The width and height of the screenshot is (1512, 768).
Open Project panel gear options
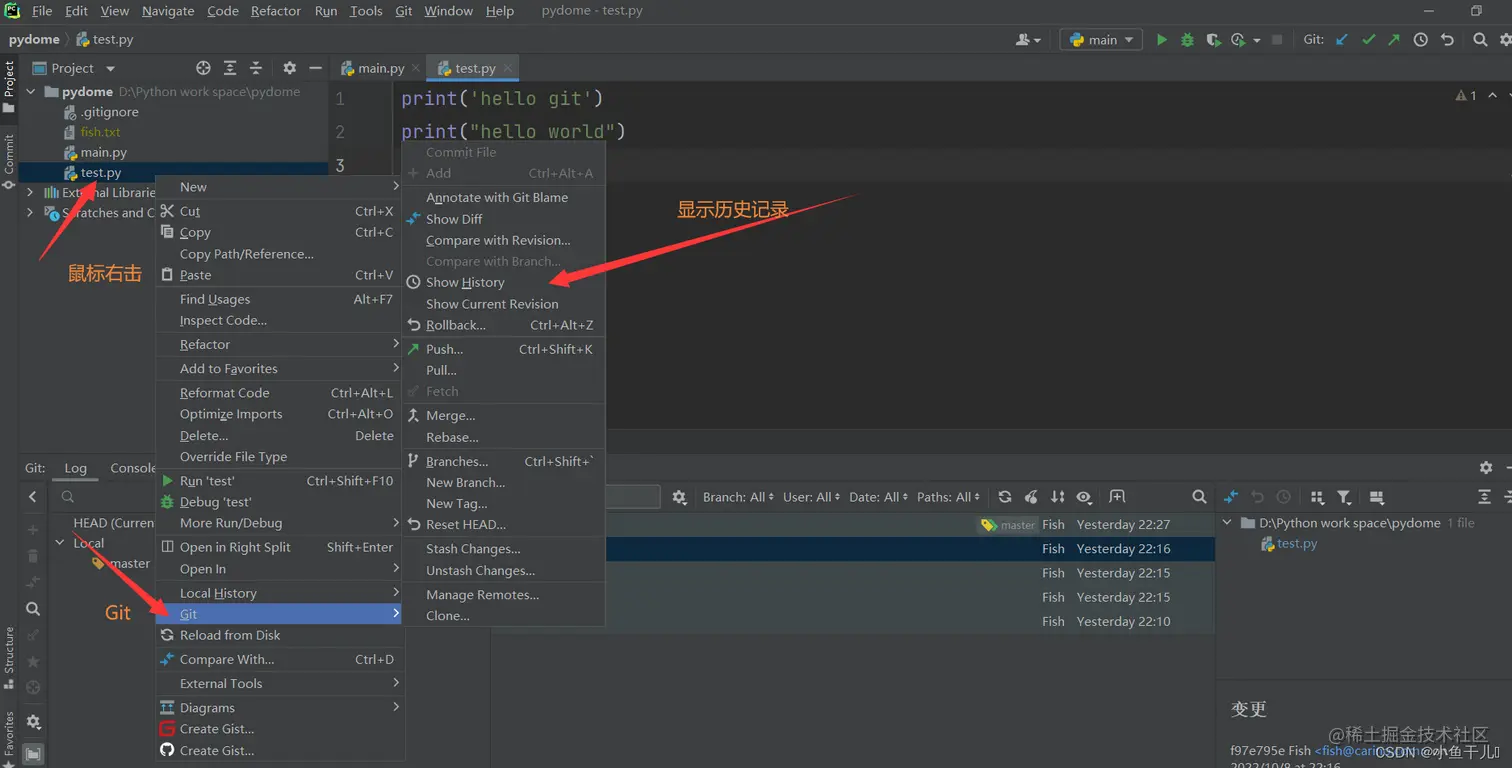pos(289,68)
